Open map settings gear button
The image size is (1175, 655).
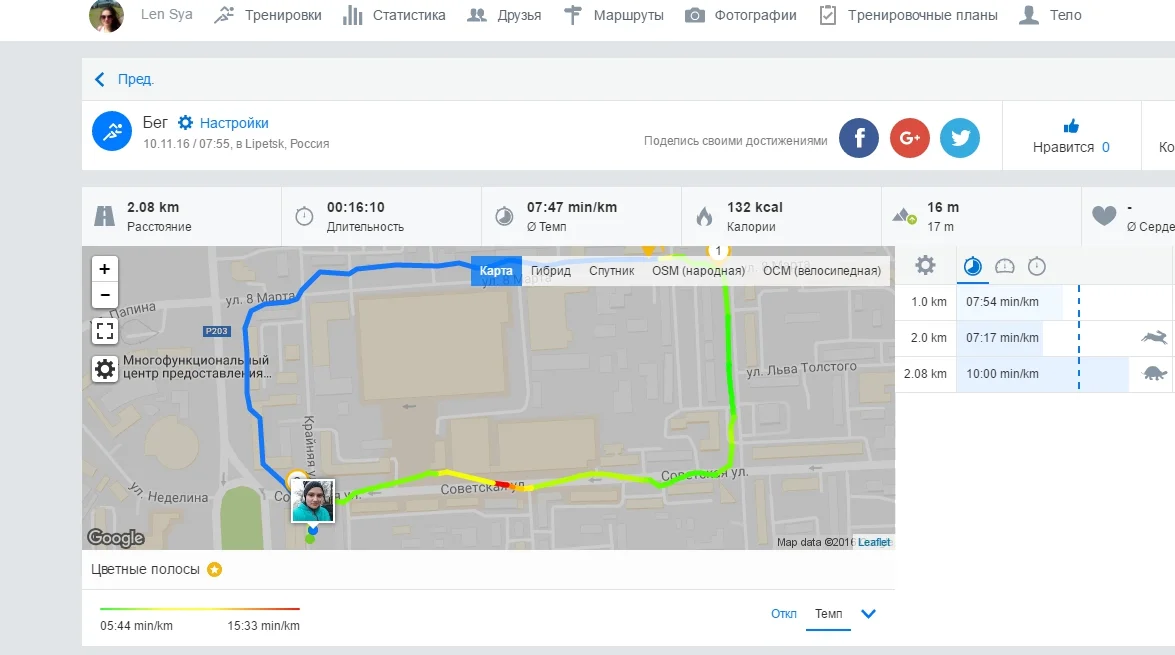click(105, 369)
